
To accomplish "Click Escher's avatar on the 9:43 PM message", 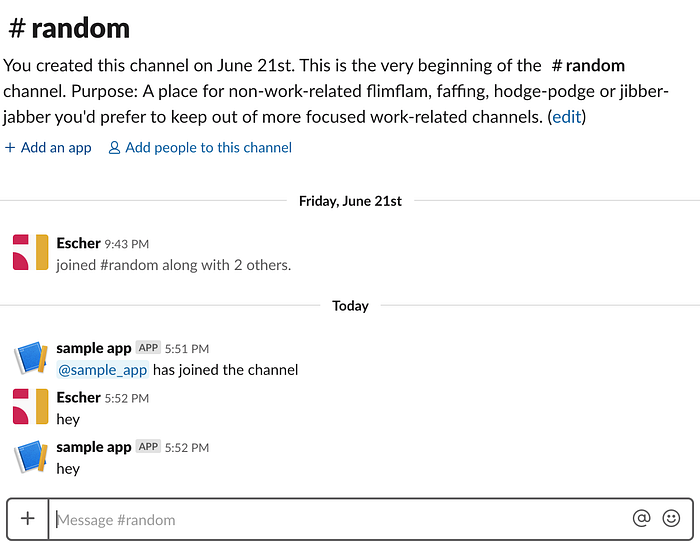I will [30, 252].
